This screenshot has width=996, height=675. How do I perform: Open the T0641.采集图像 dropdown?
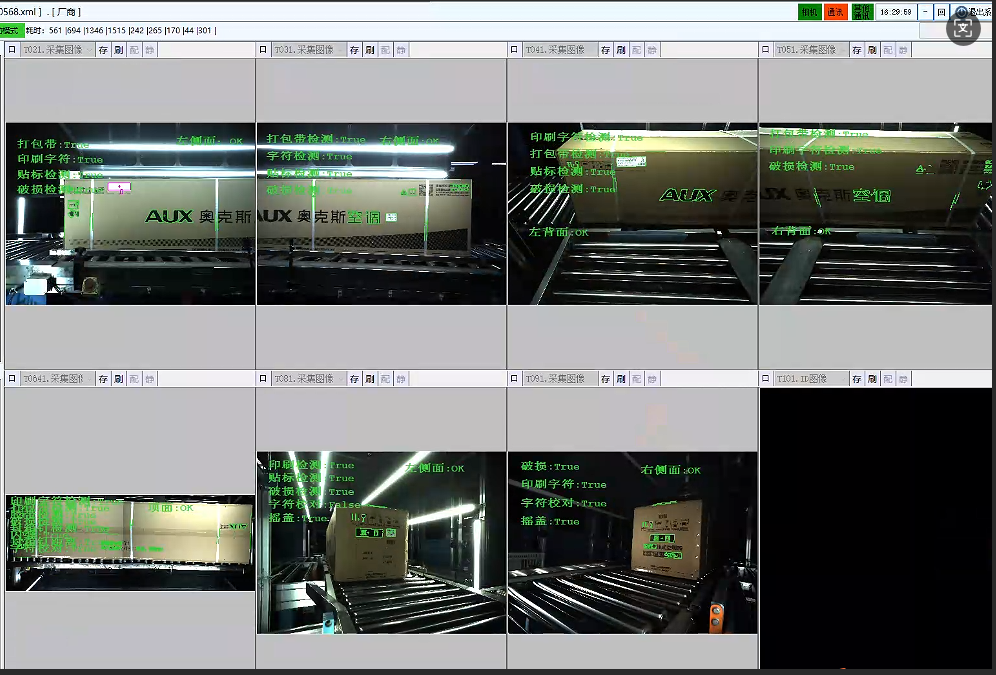(57, 379)
